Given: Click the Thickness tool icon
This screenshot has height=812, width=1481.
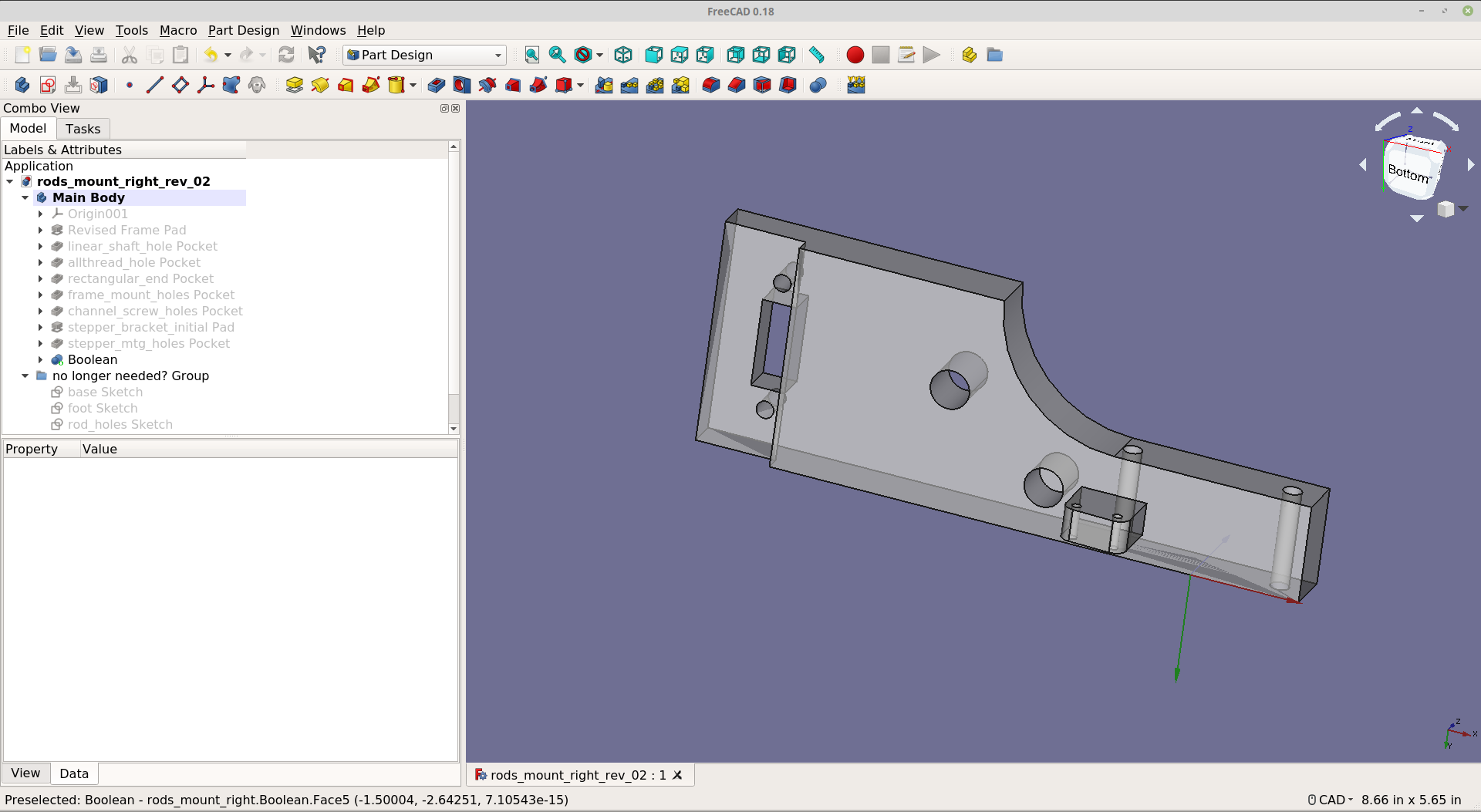Looking at the screenshot, I should [x=788, y=85].
